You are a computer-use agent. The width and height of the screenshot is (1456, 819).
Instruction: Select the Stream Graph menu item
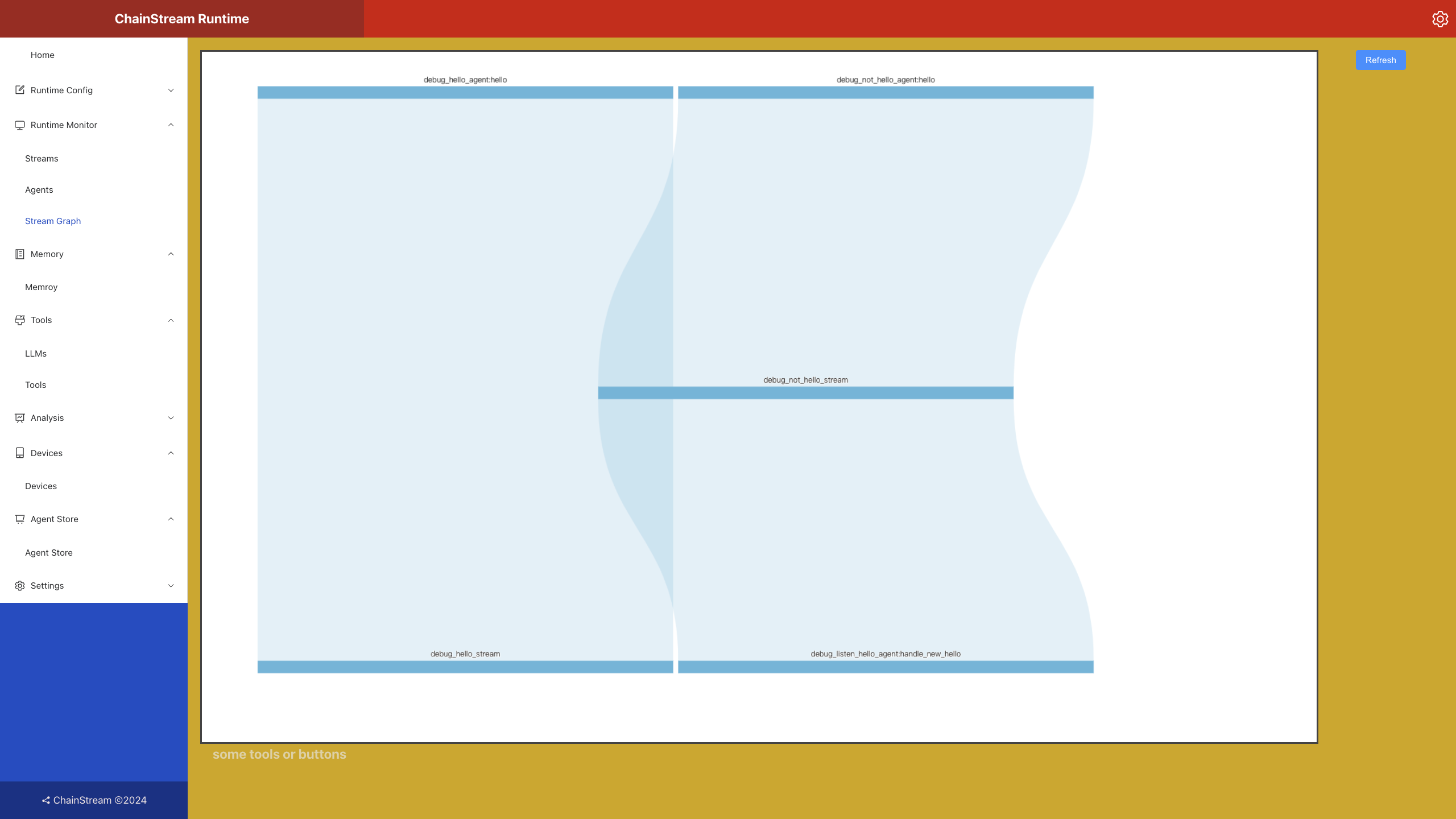click(52, 220)
